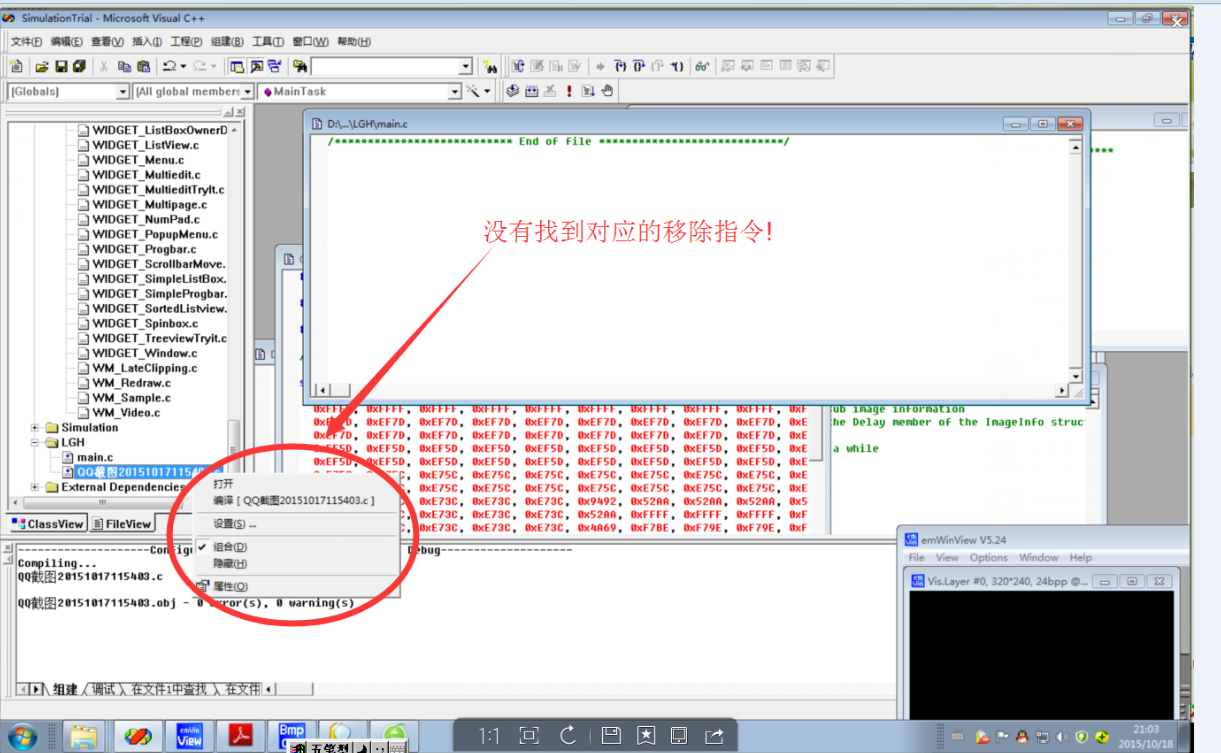Click the Undo arrow icon

pyautogui.click(x=169, y=67)
